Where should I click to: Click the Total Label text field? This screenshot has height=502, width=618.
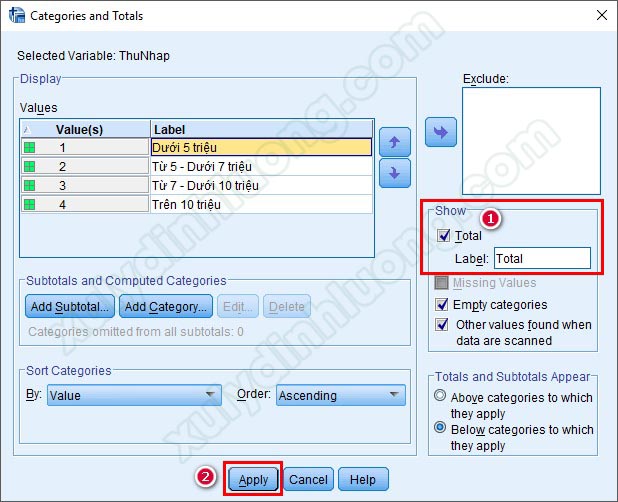pyautogui.click(x=541, y=258)
